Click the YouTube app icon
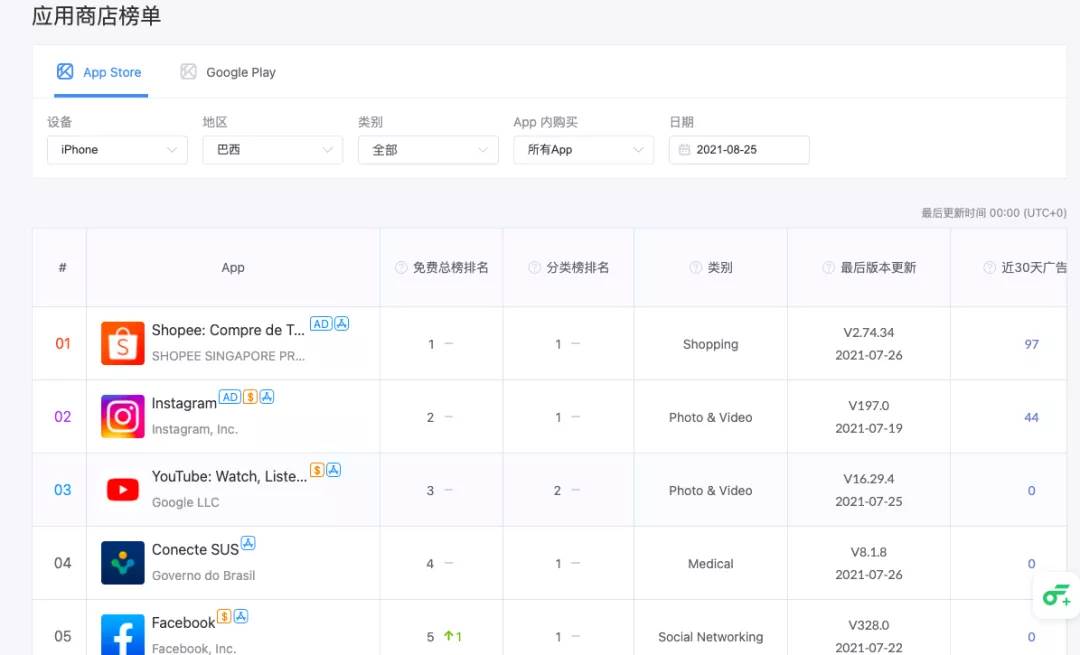The height and width of the screenshot is (655, 1080). pos(123,490)
